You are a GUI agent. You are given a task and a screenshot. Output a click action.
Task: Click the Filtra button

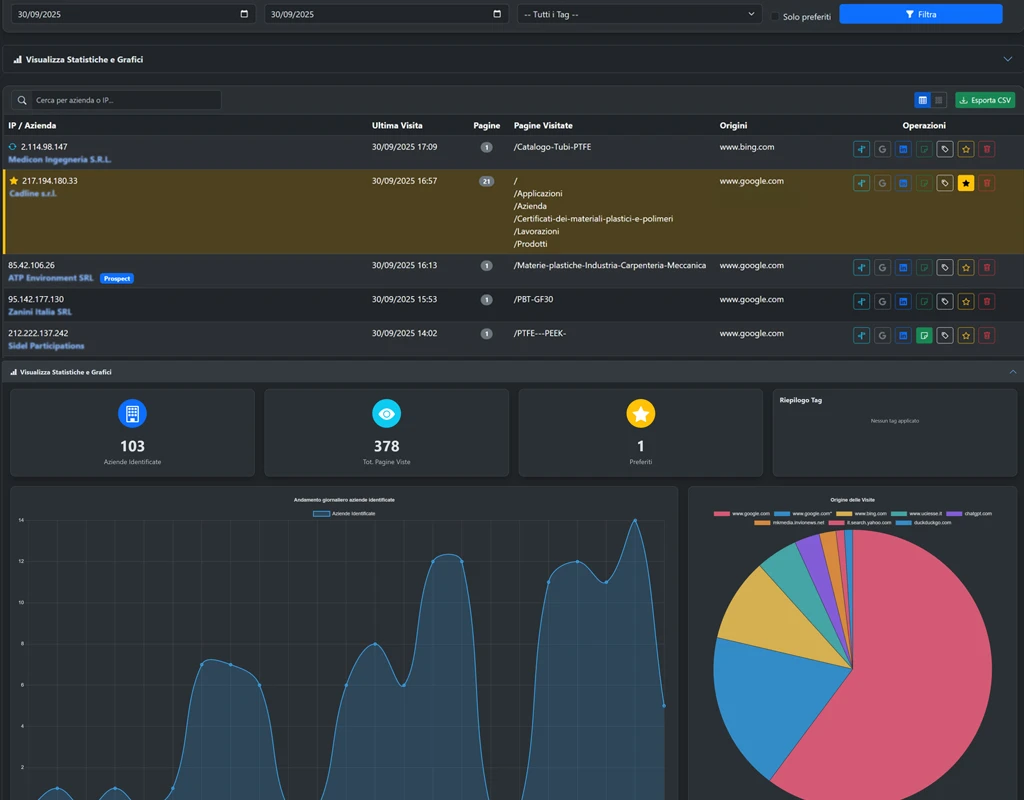point(921,14)
